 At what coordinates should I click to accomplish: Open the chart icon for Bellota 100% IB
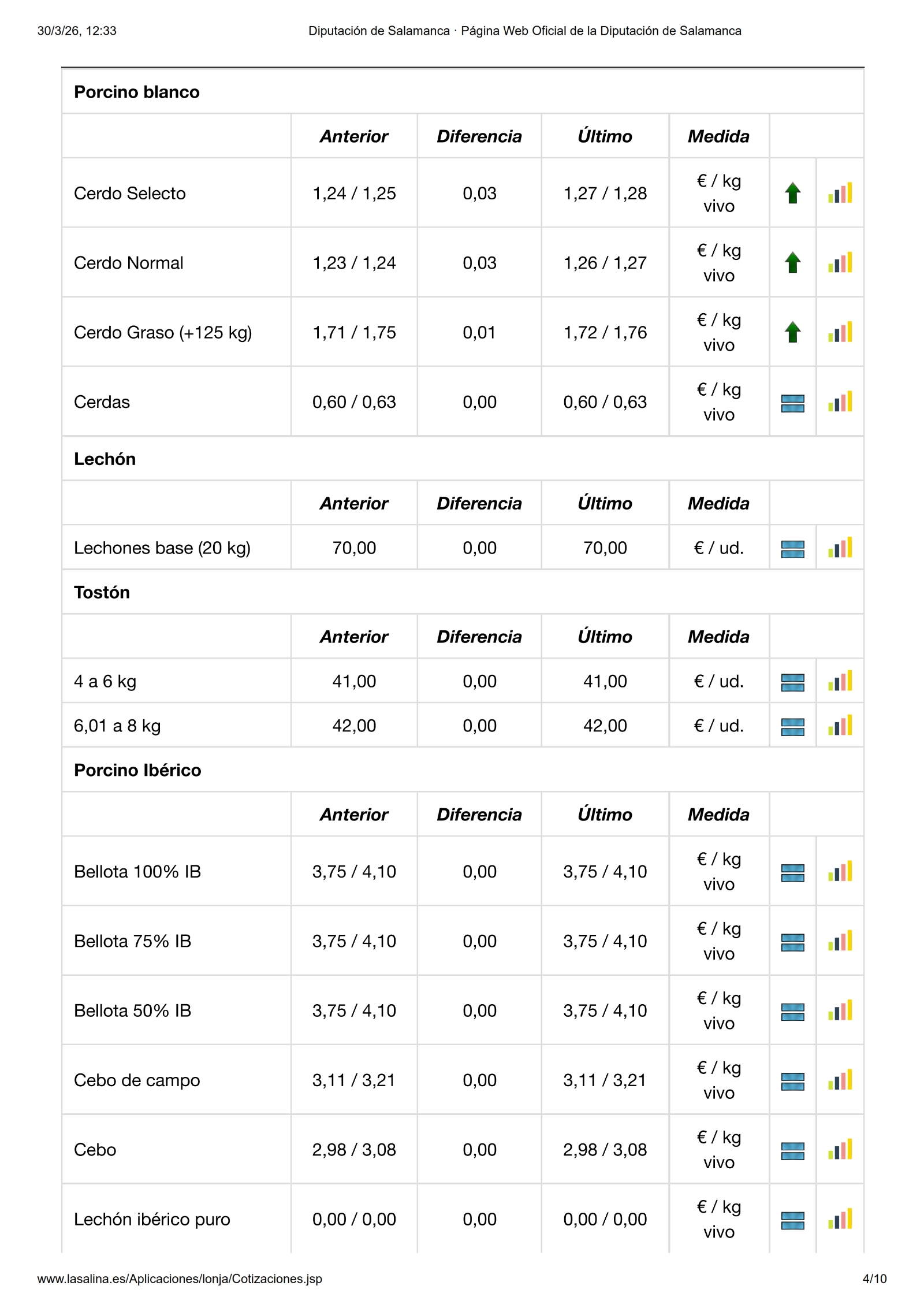(840, 872)
